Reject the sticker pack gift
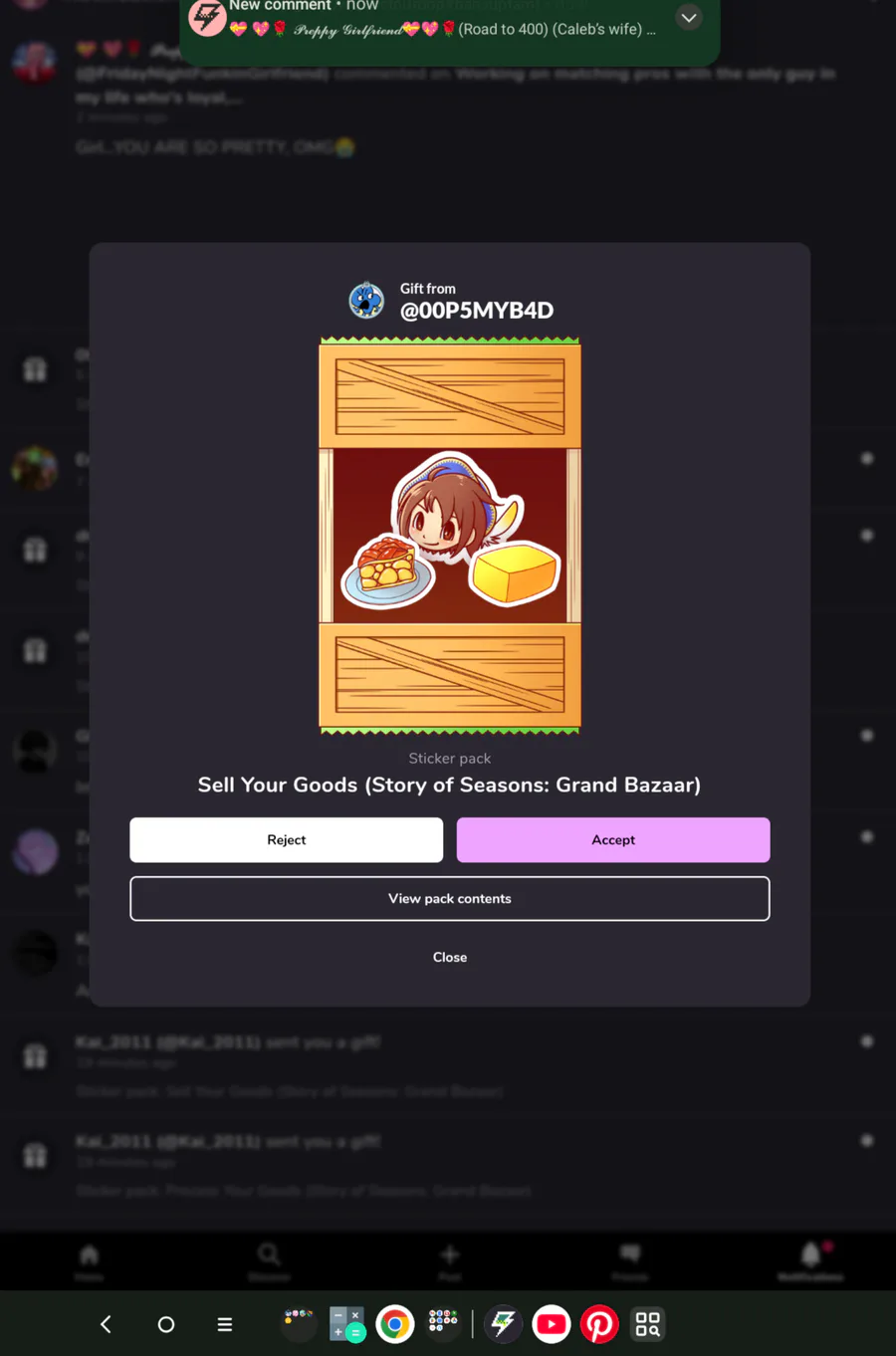 [287, 840]
